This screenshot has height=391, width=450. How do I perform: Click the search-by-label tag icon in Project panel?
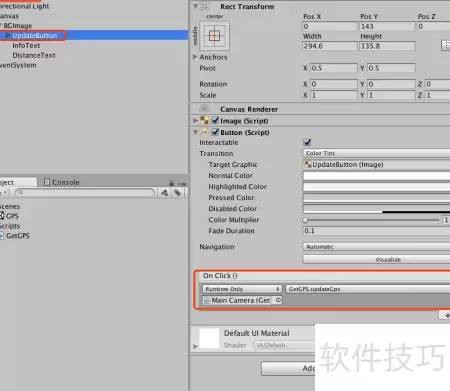point(177,193)
